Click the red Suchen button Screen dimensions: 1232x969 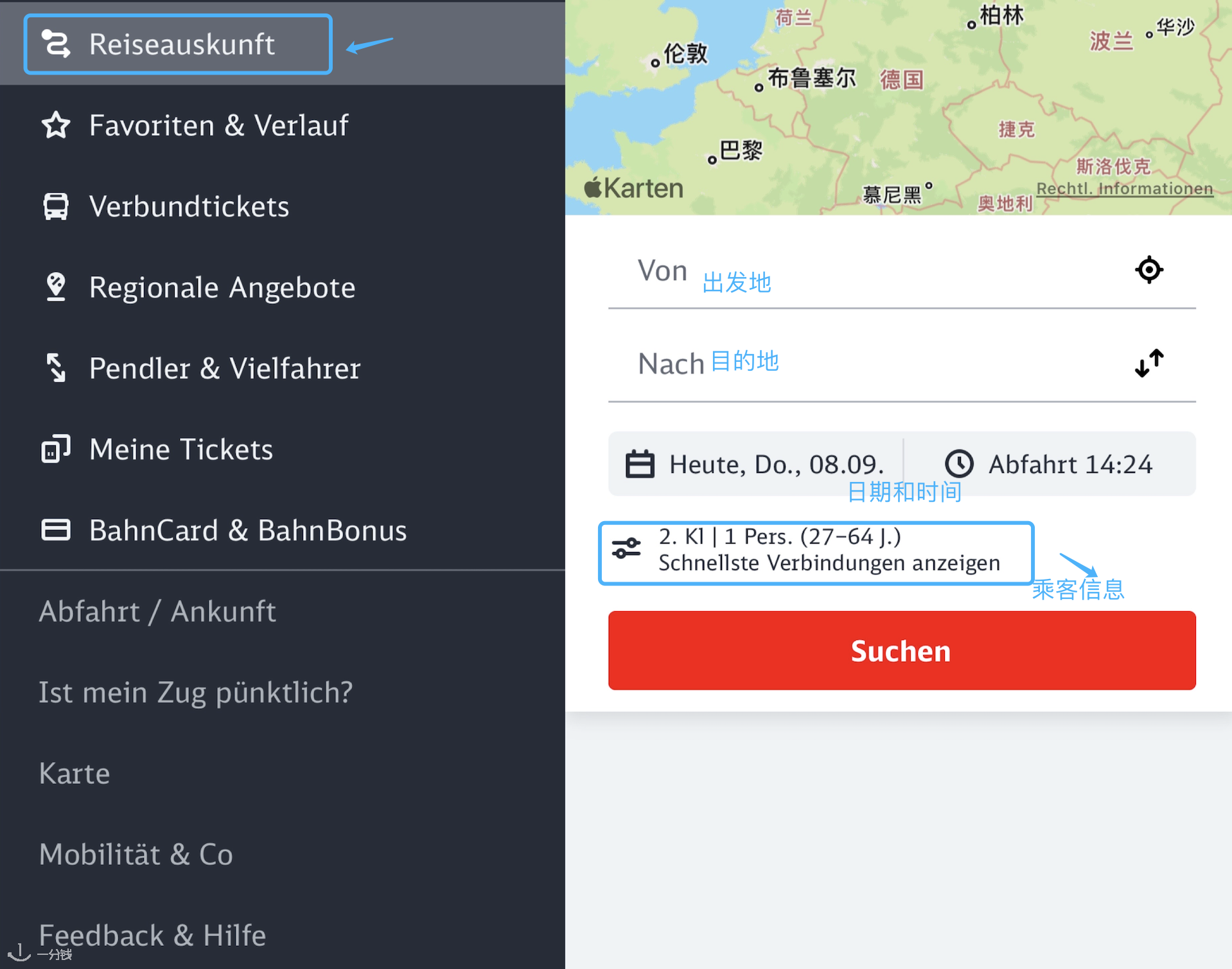pyautogui.click(x=902, y=650)
